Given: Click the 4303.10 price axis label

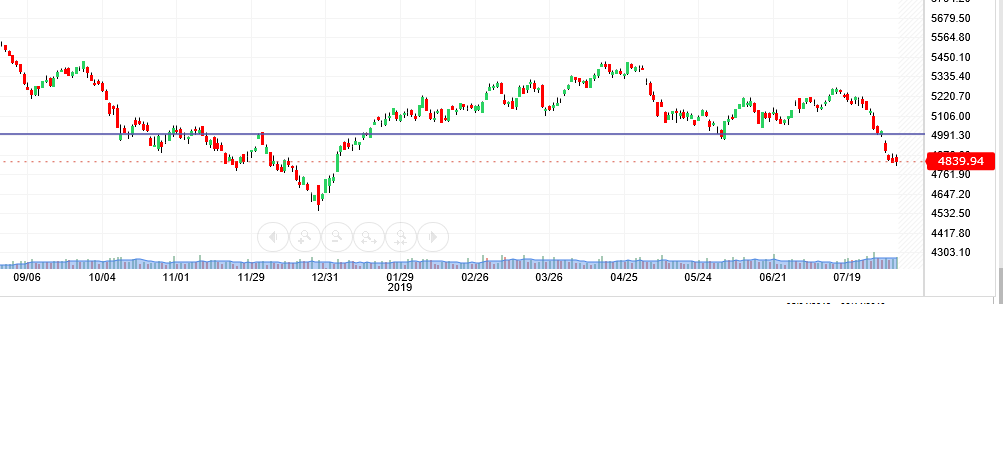Looking at the screenshot, I should point(951,252).
